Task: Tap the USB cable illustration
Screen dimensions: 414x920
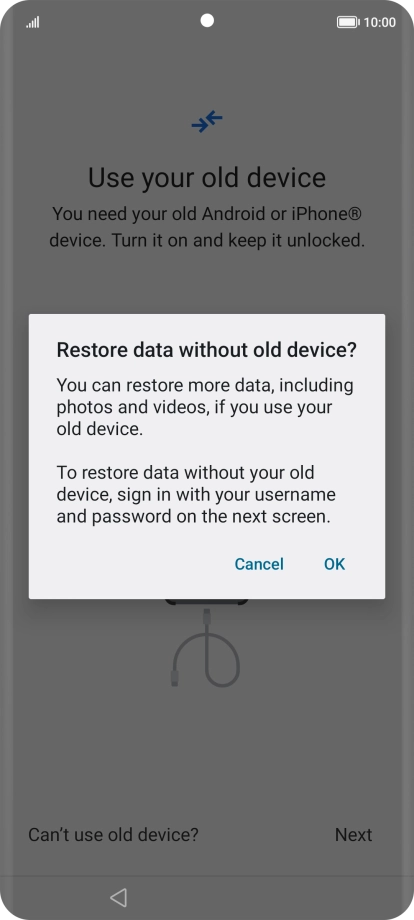Action: (206, 647)
